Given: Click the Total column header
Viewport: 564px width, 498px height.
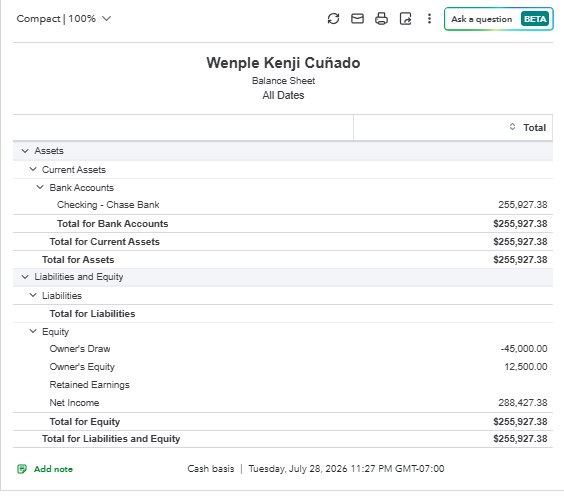Looking at the screenshot, I should (x=535, y=127).
